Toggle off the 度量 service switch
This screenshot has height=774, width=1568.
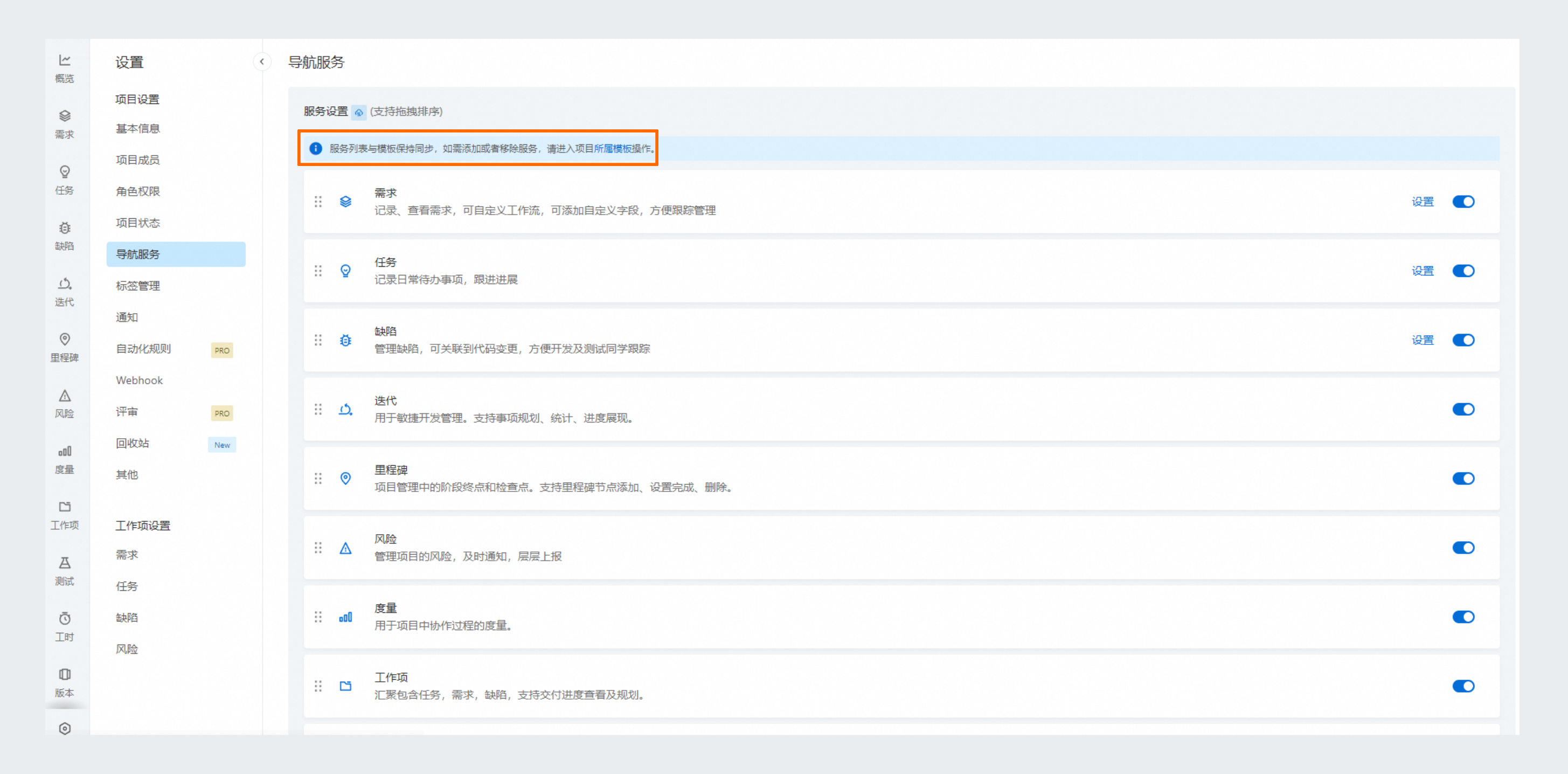[x=1463, y=617]
